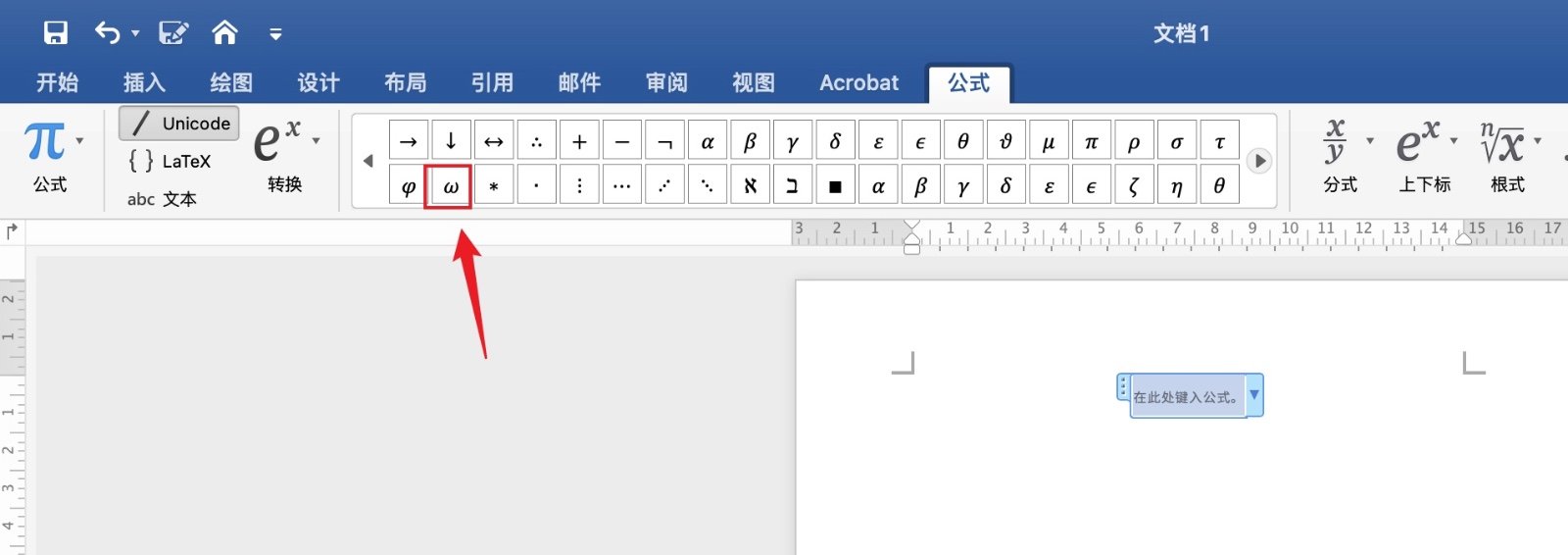Click the Undo arrow icon
Viewport: 1568px width, 555px height.
tap(107, 33)
